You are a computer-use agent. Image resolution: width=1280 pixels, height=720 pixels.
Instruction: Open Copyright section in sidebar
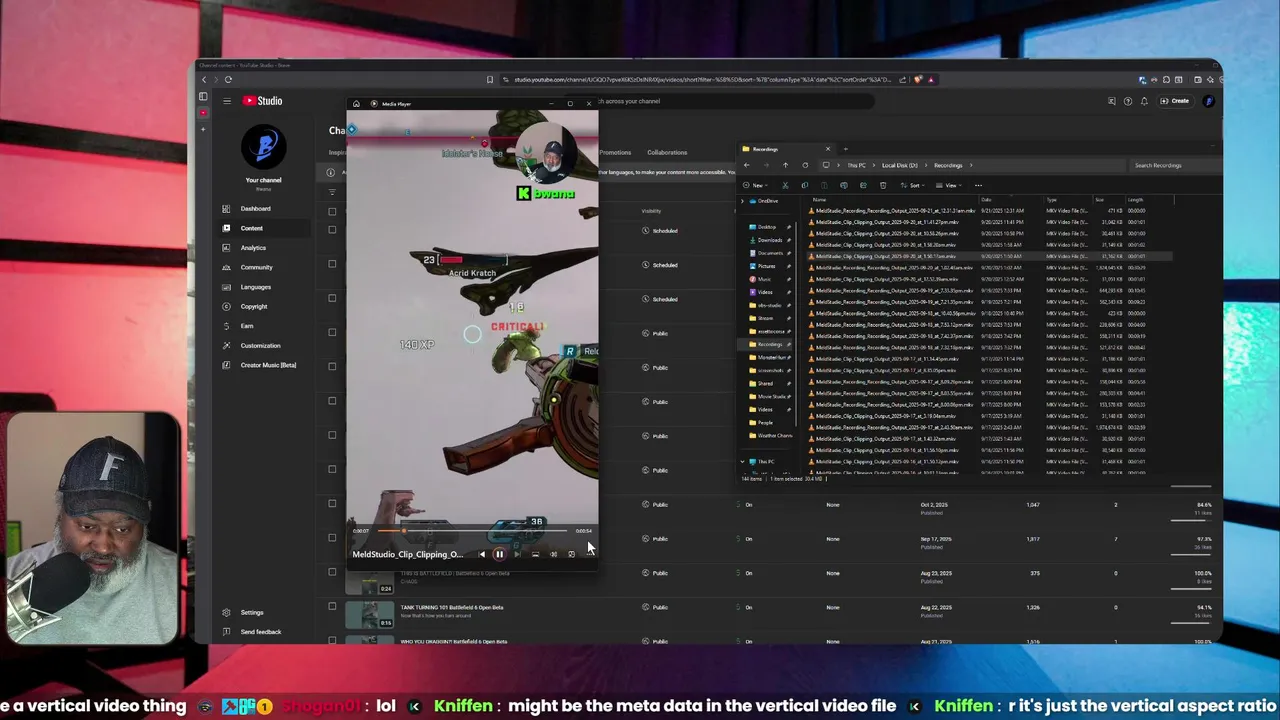click(254, 307)
